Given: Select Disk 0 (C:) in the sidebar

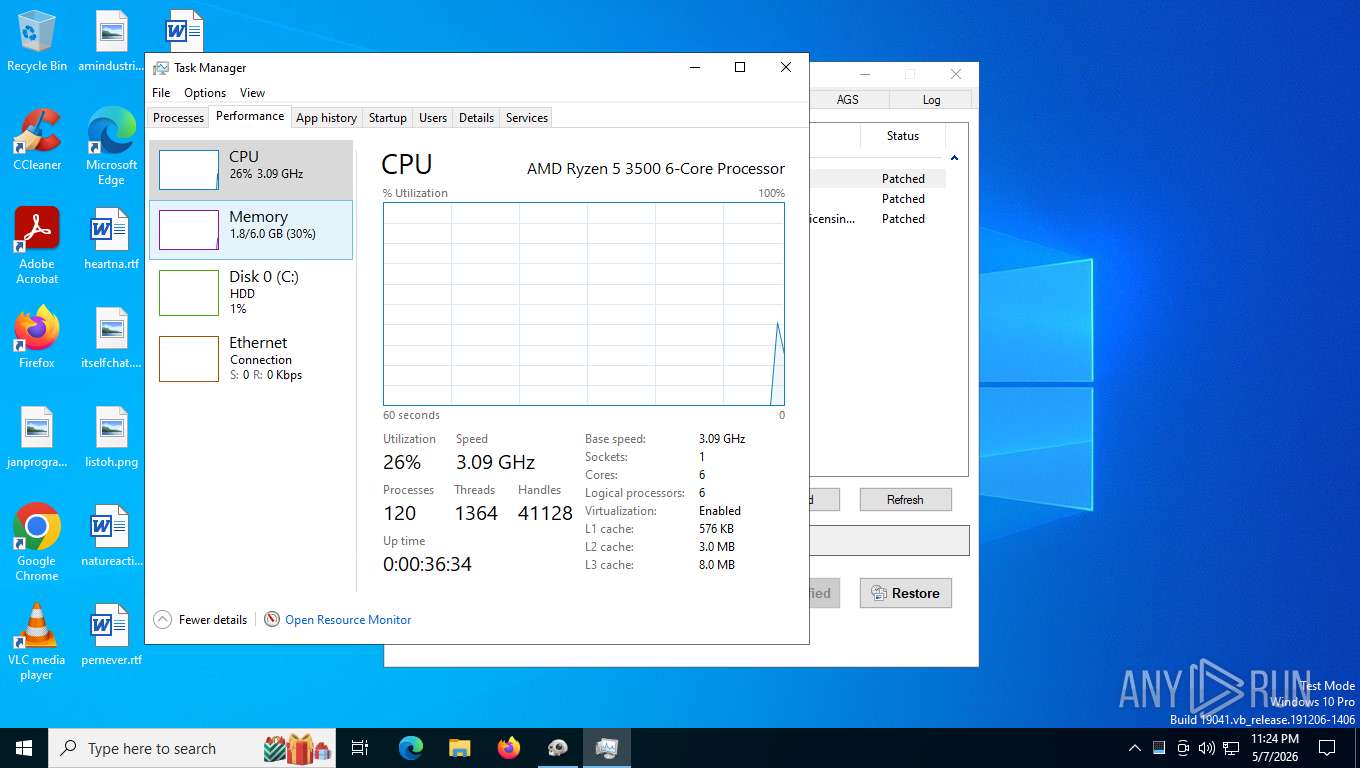Looking at the screenshot, I should [251, 293].
